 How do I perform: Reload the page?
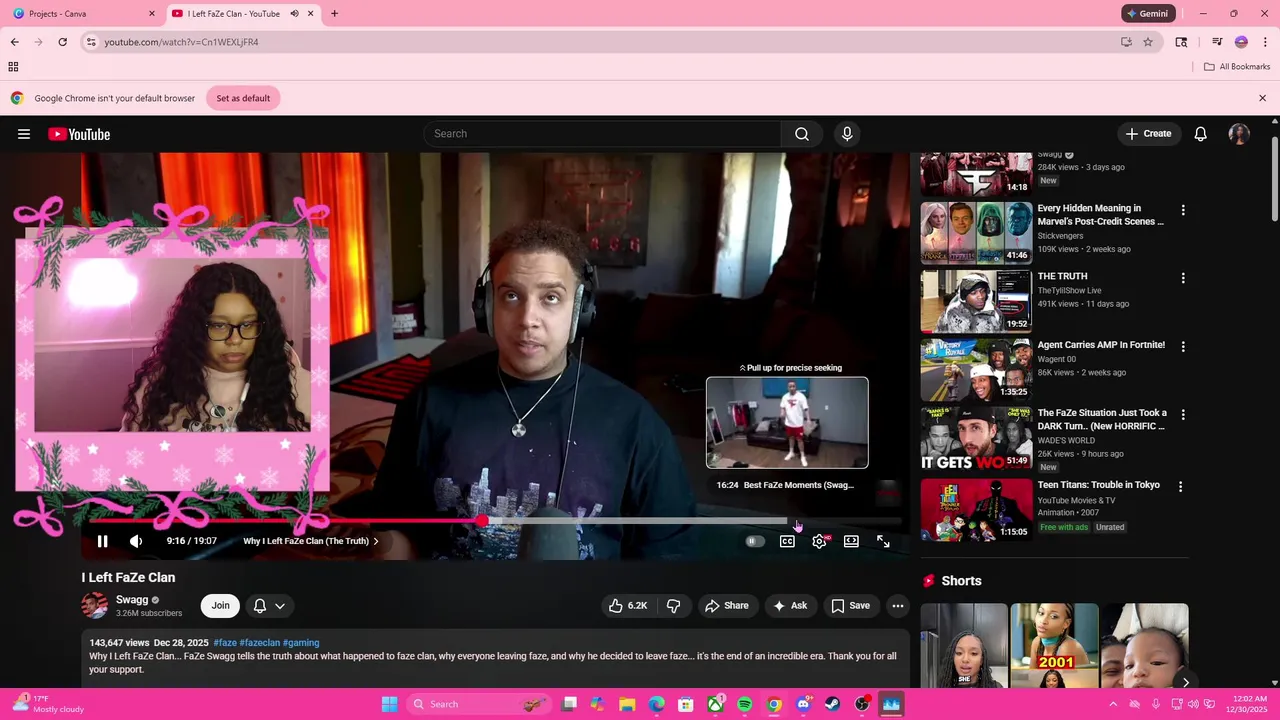click(x=62, y=42)
